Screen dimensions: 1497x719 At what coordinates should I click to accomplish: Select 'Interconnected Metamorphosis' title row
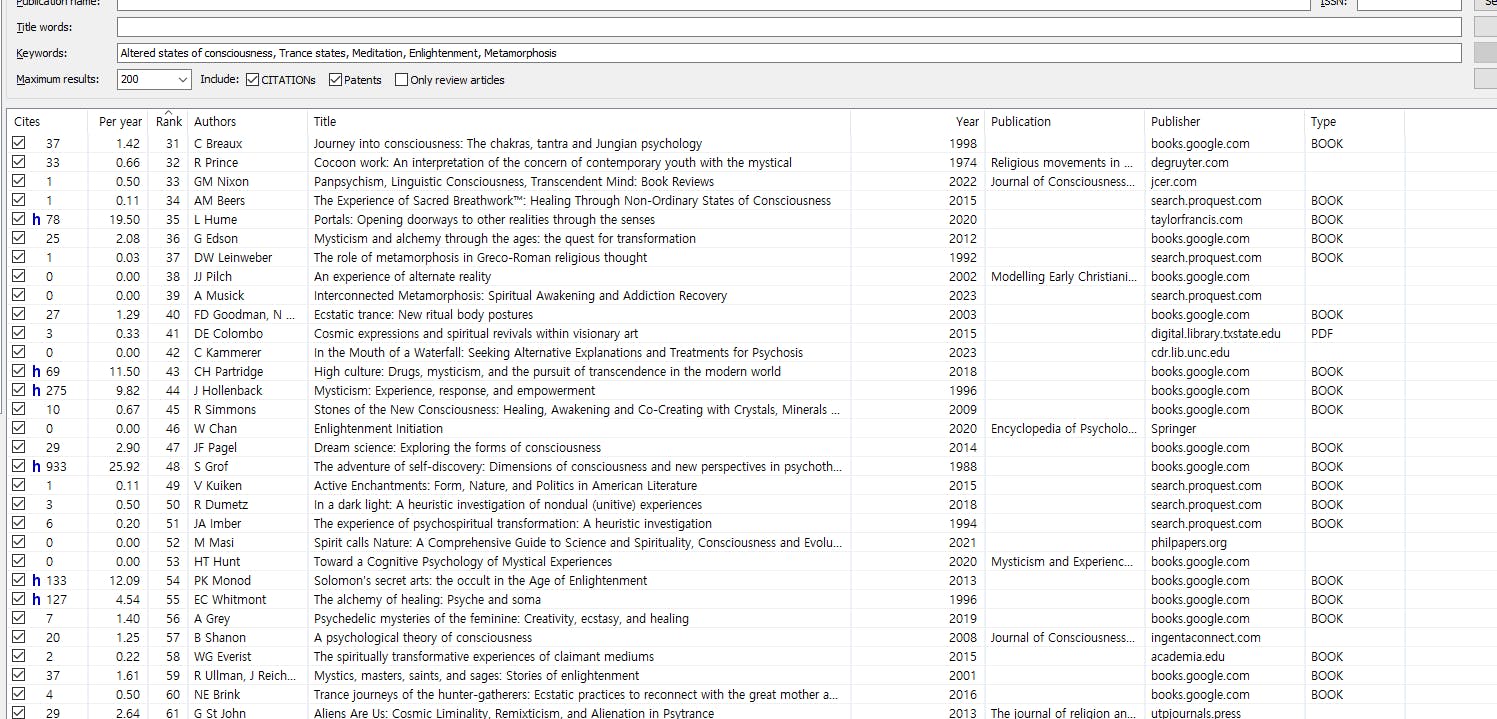520,296
